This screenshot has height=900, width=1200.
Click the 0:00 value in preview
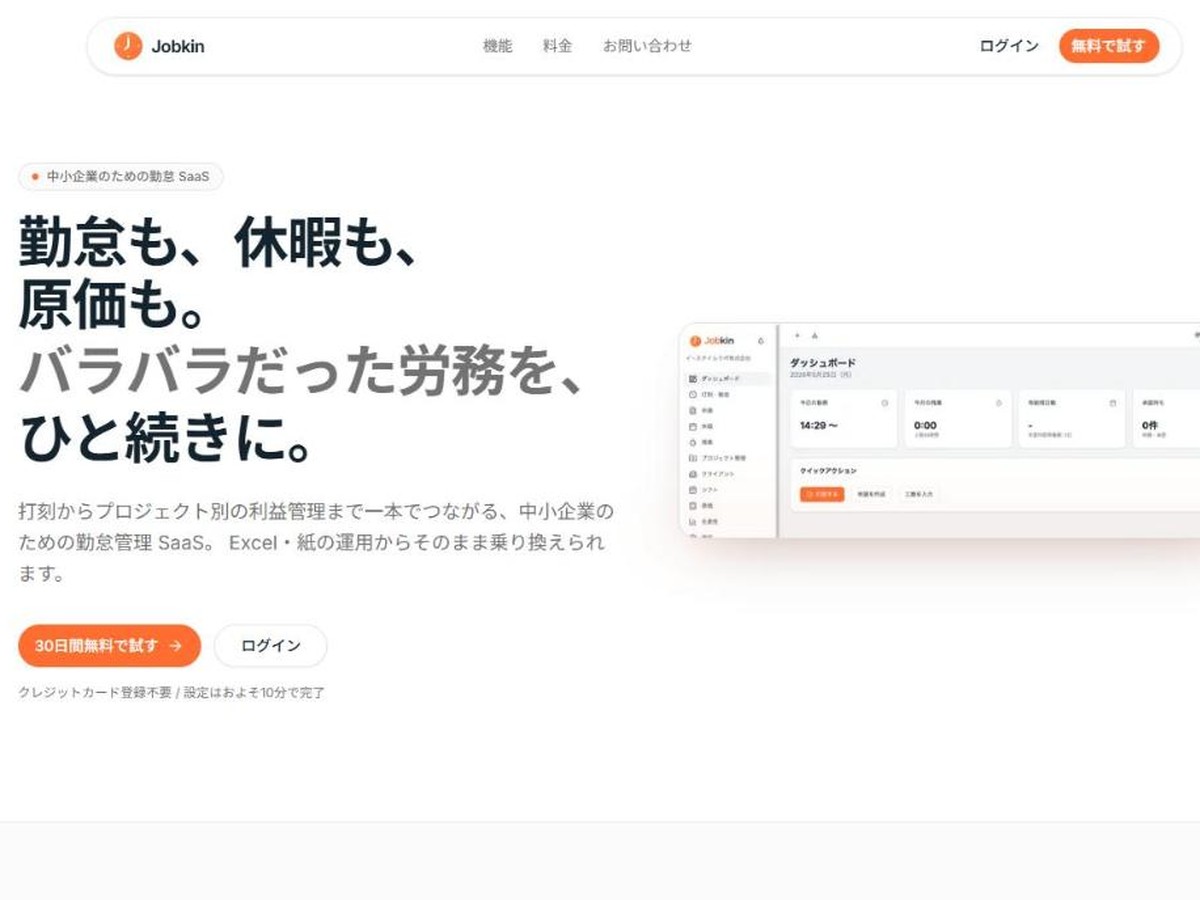925,425
